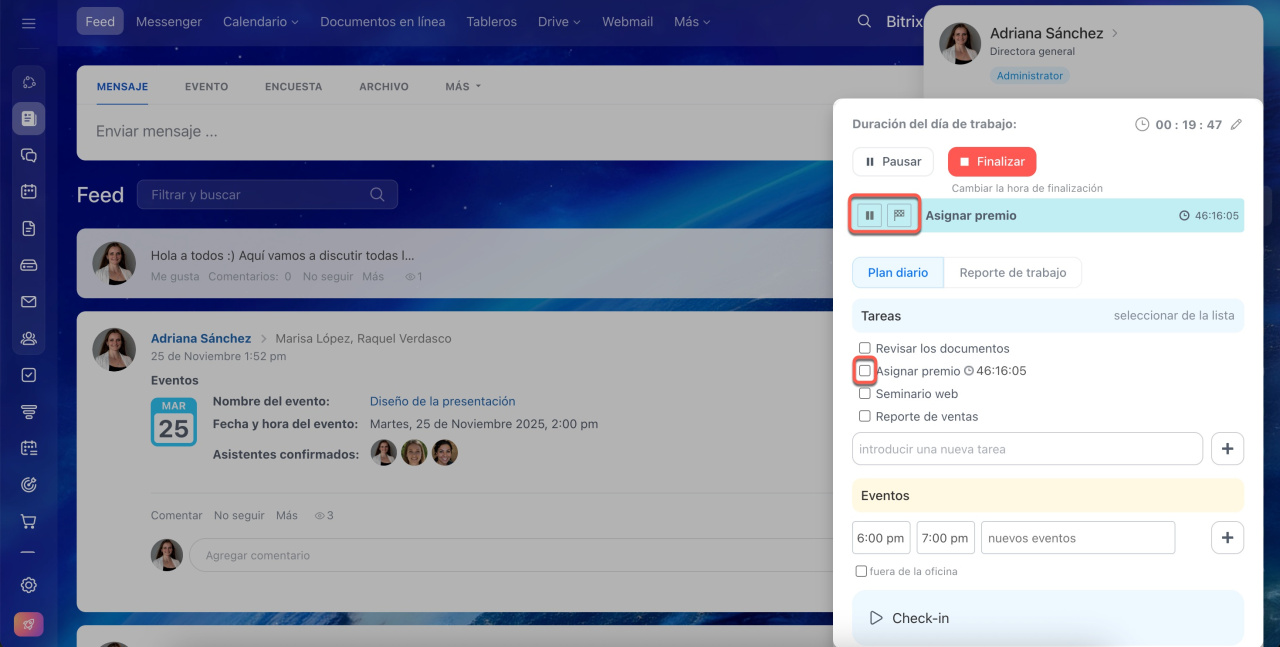
Task: Select the ENCUESTA tab
Action: pyautogui.click(x=293, y=87)
